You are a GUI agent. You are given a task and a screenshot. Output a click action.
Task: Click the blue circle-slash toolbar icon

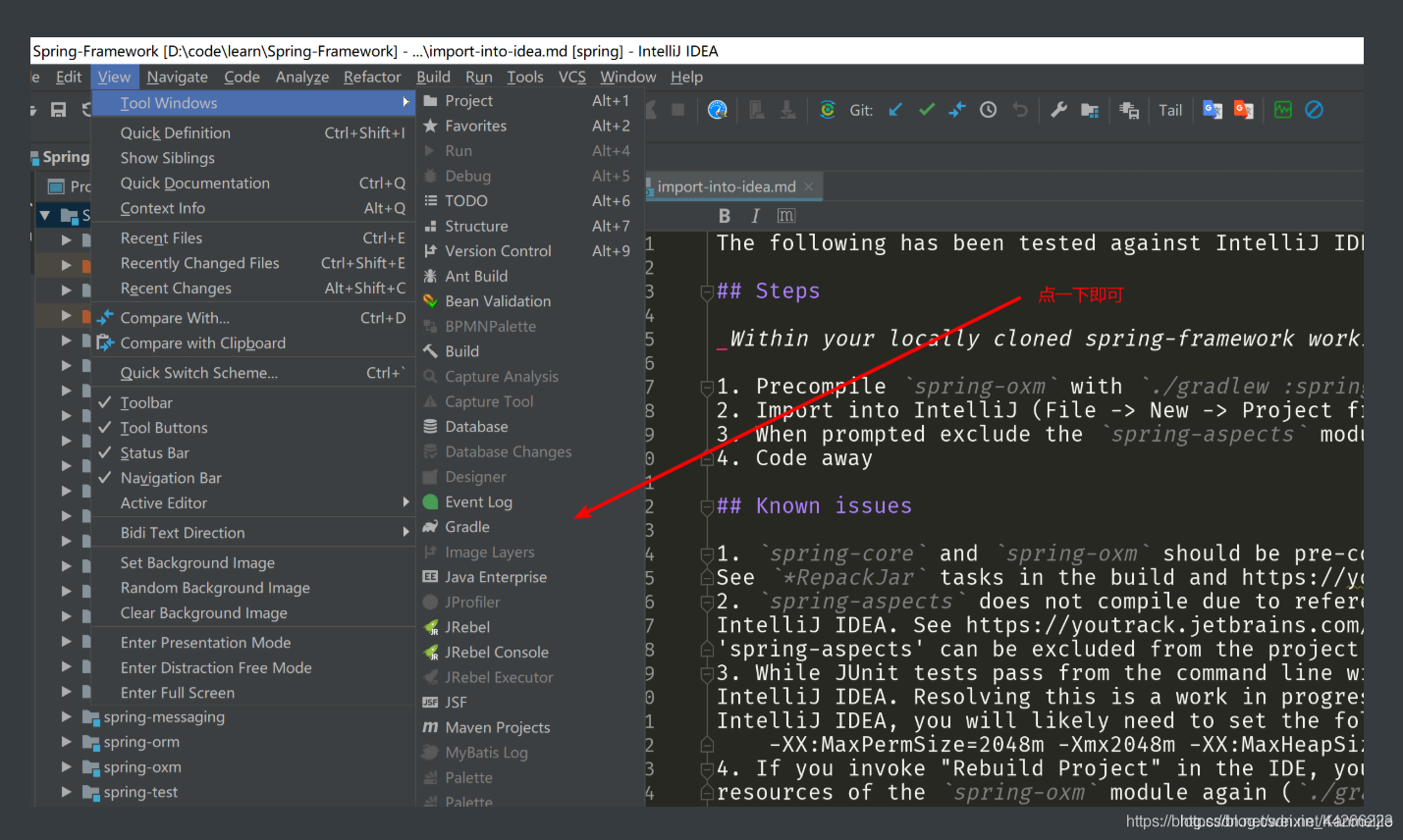tap(1315, 110)
